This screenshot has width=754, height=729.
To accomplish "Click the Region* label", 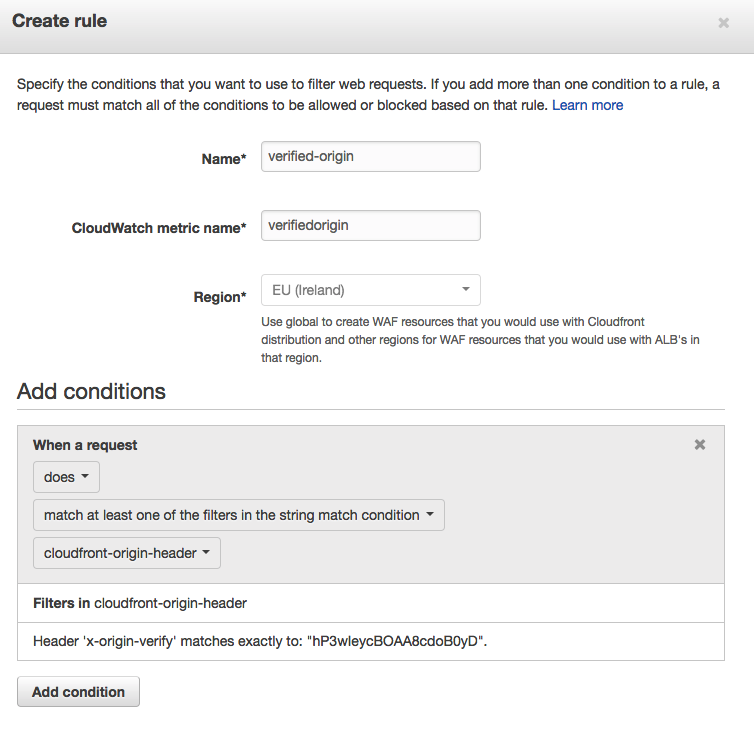I will pos(220,297).
